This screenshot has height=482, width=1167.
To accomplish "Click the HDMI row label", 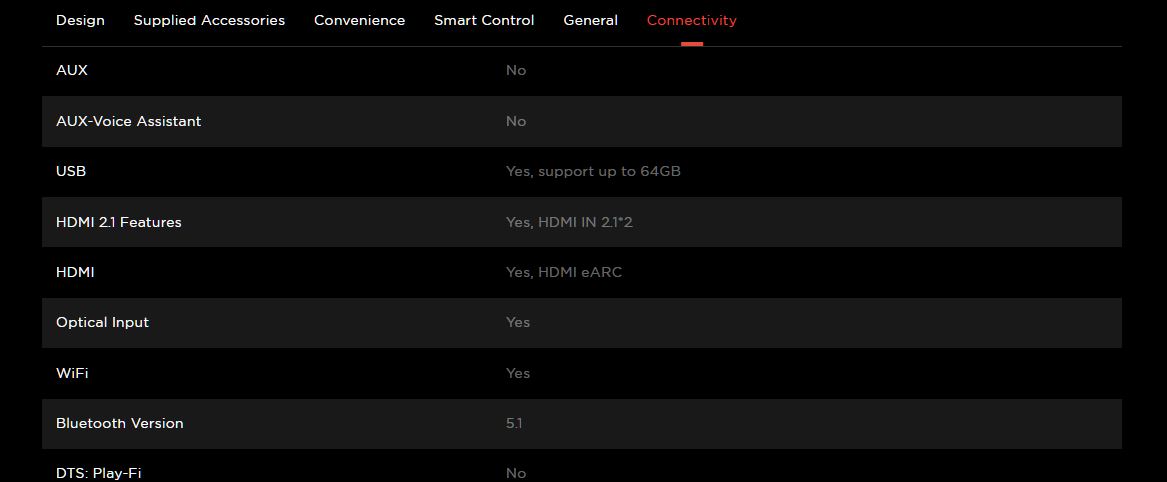I will point(75,272).
